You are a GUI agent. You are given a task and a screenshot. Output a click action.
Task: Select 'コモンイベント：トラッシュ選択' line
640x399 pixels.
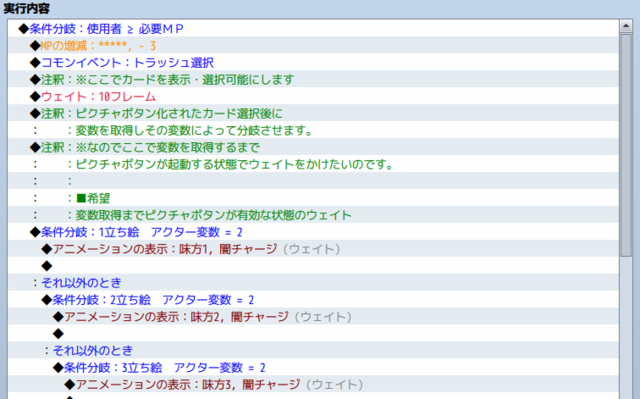[313, 62]
